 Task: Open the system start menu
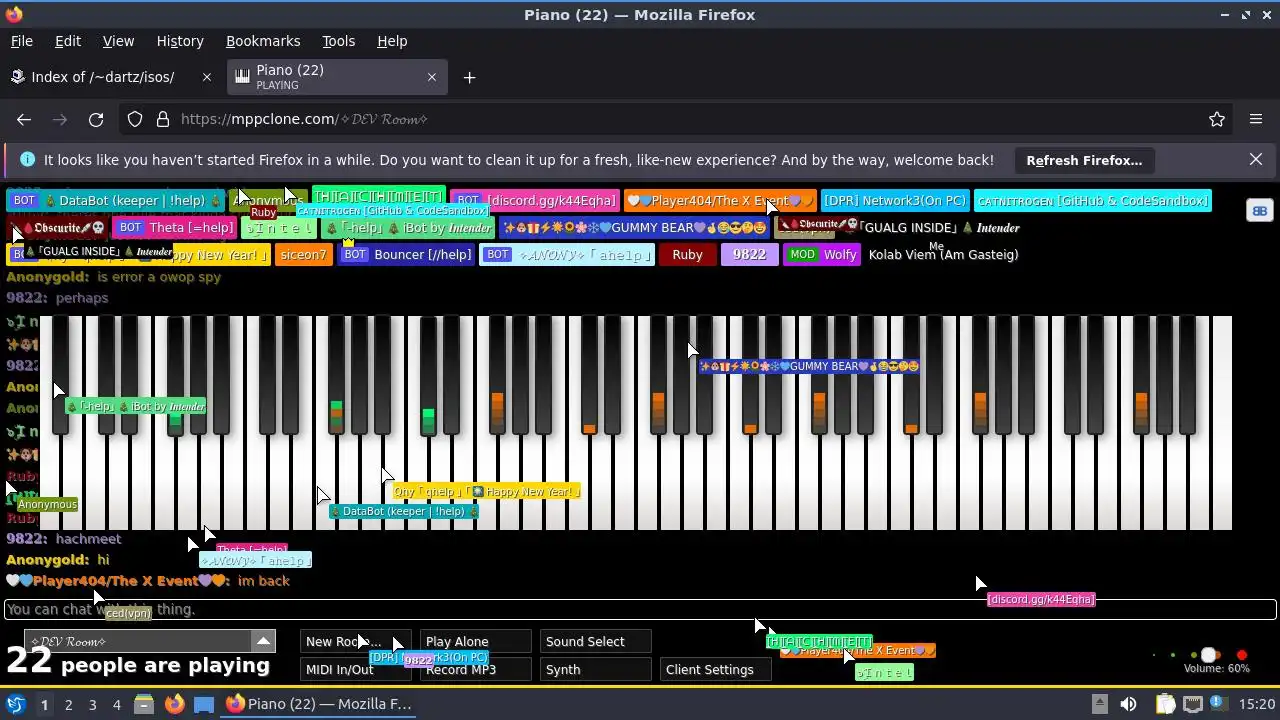tap(15, 704)
